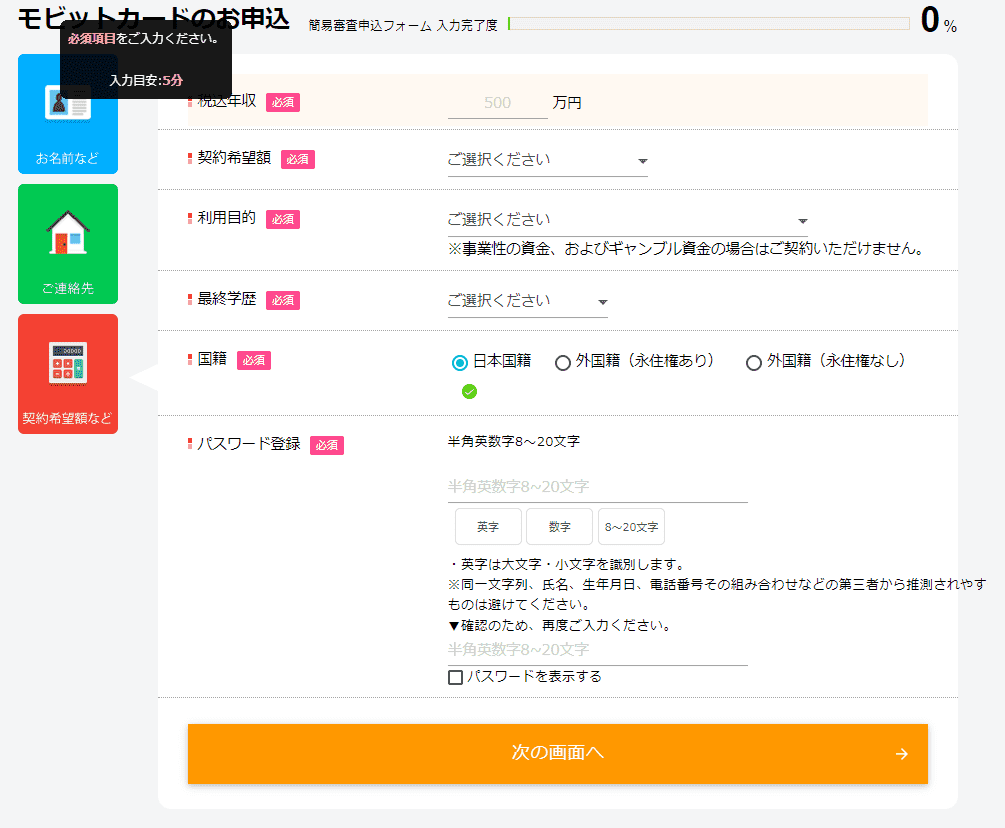Select 外国籍（永住権あり）radio button
The image size is (1005, 828).
563,363
